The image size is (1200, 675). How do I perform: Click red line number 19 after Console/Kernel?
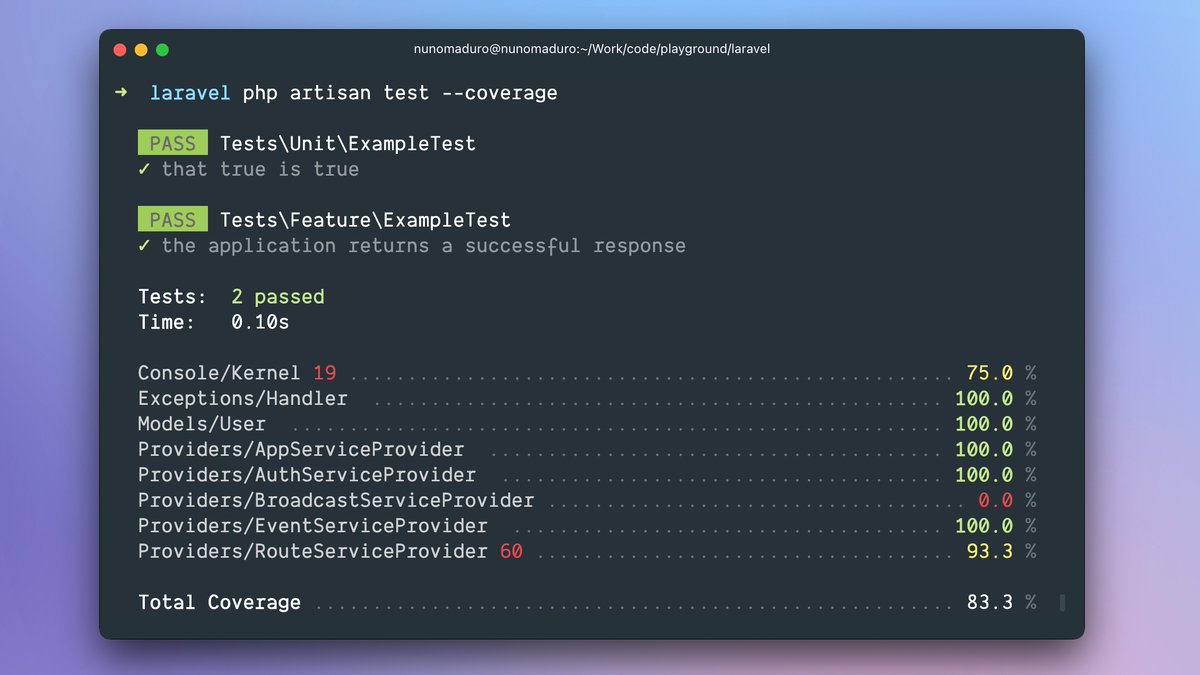[x=325, y=373]
